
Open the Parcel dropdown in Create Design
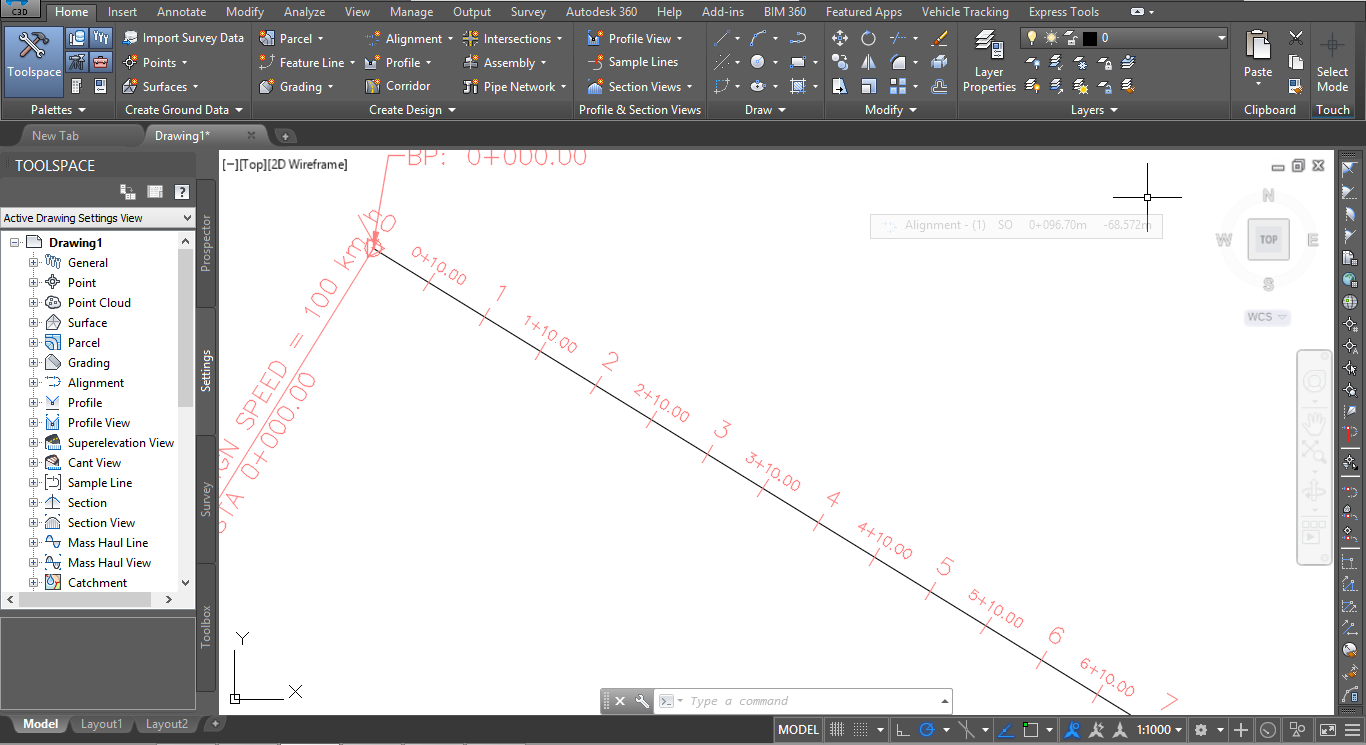pos(291,38)
